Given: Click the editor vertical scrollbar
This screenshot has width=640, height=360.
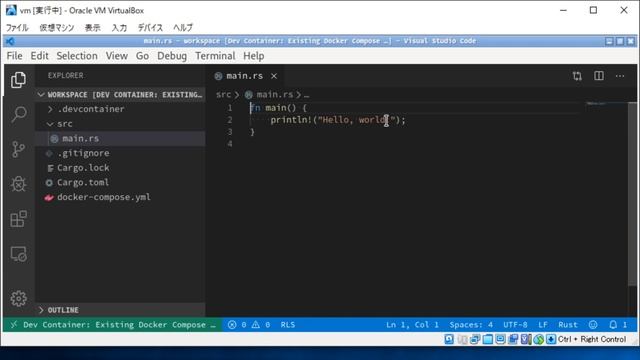Looking at the screenshot, I should 632,194.
